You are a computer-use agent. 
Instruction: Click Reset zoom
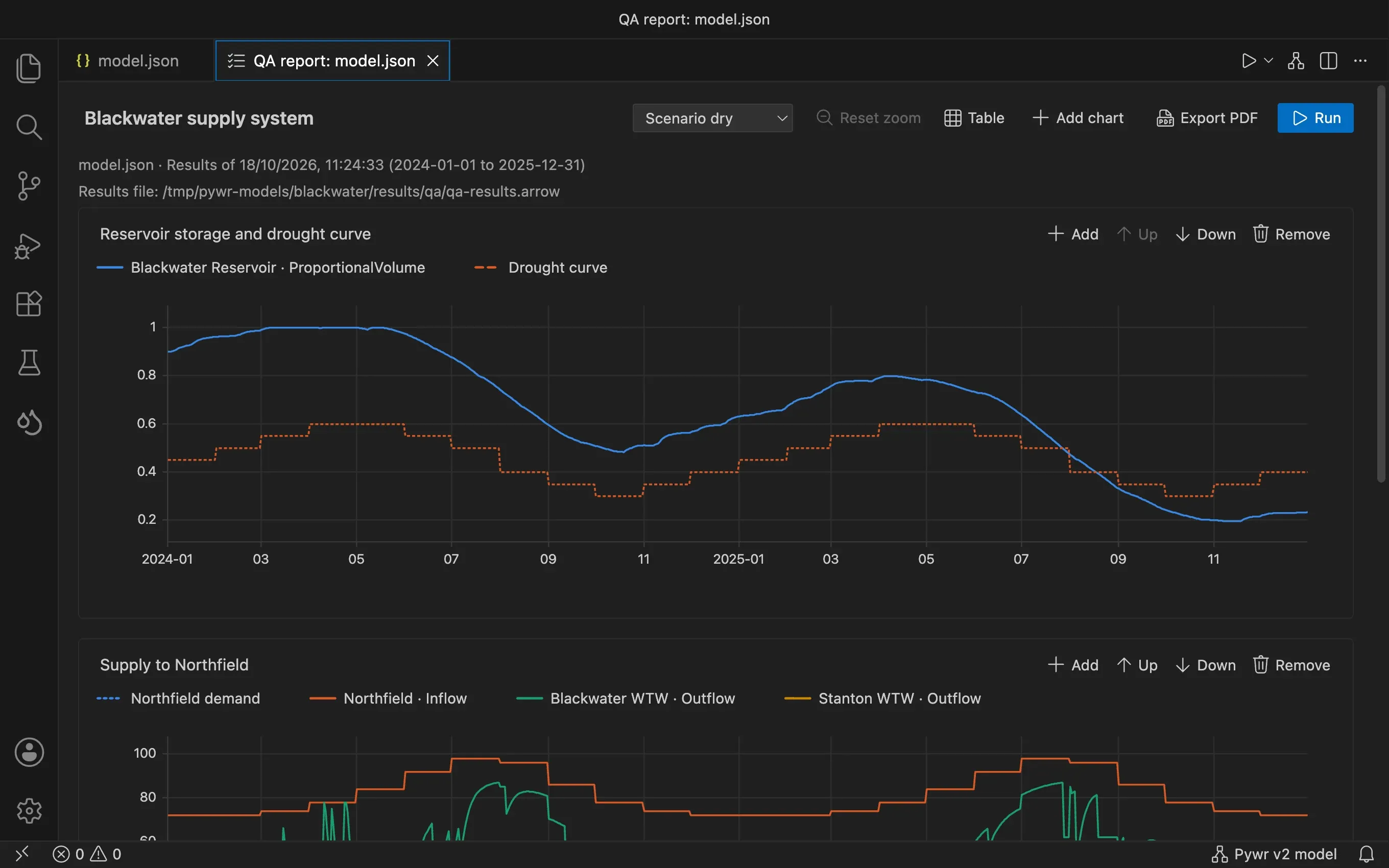coord(869,118)
